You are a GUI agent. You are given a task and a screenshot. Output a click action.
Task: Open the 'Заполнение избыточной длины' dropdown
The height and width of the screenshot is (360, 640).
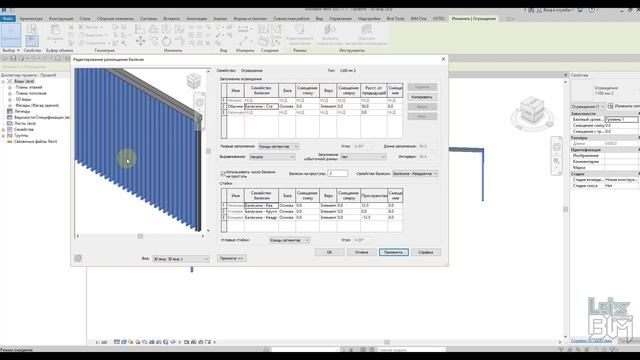tap(363, 157)
